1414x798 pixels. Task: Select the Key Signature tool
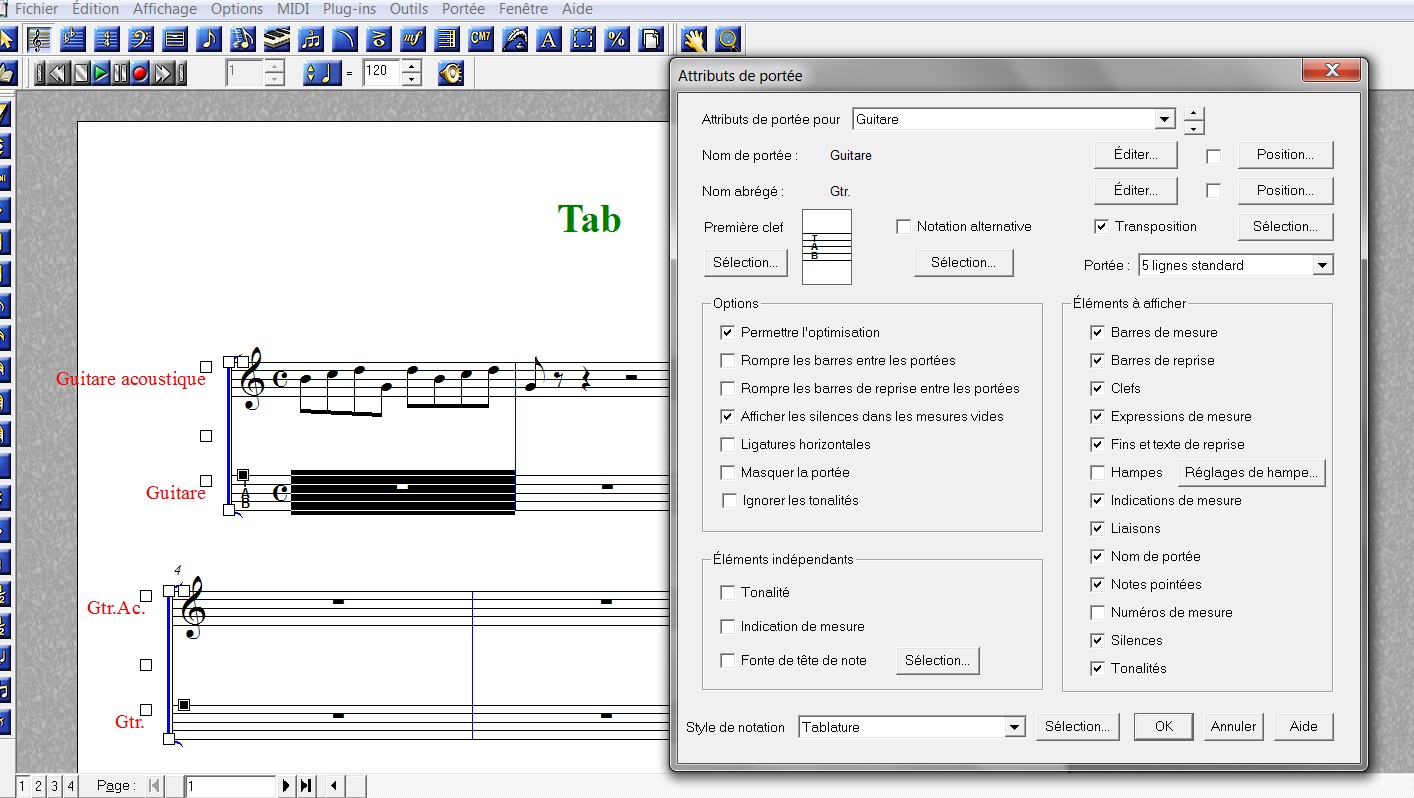point(73,40)
